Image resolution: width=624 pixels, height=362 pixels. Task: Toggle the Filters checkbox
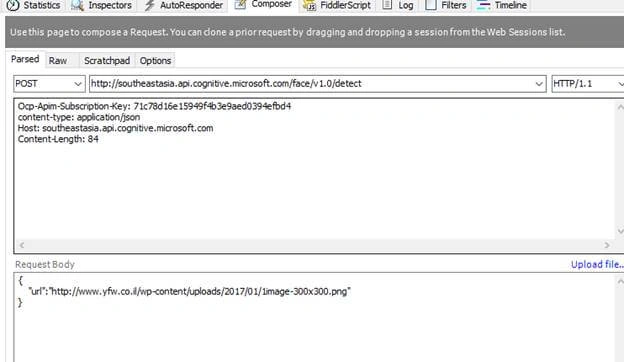click(431, 5)
